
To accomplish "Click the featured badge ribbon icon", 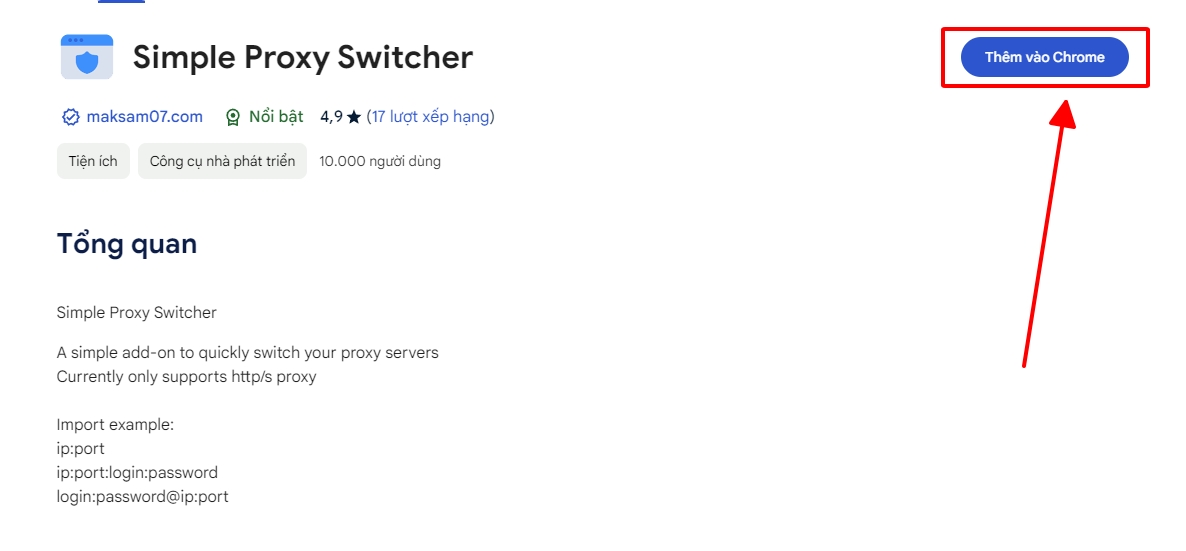I will (233, 117).
